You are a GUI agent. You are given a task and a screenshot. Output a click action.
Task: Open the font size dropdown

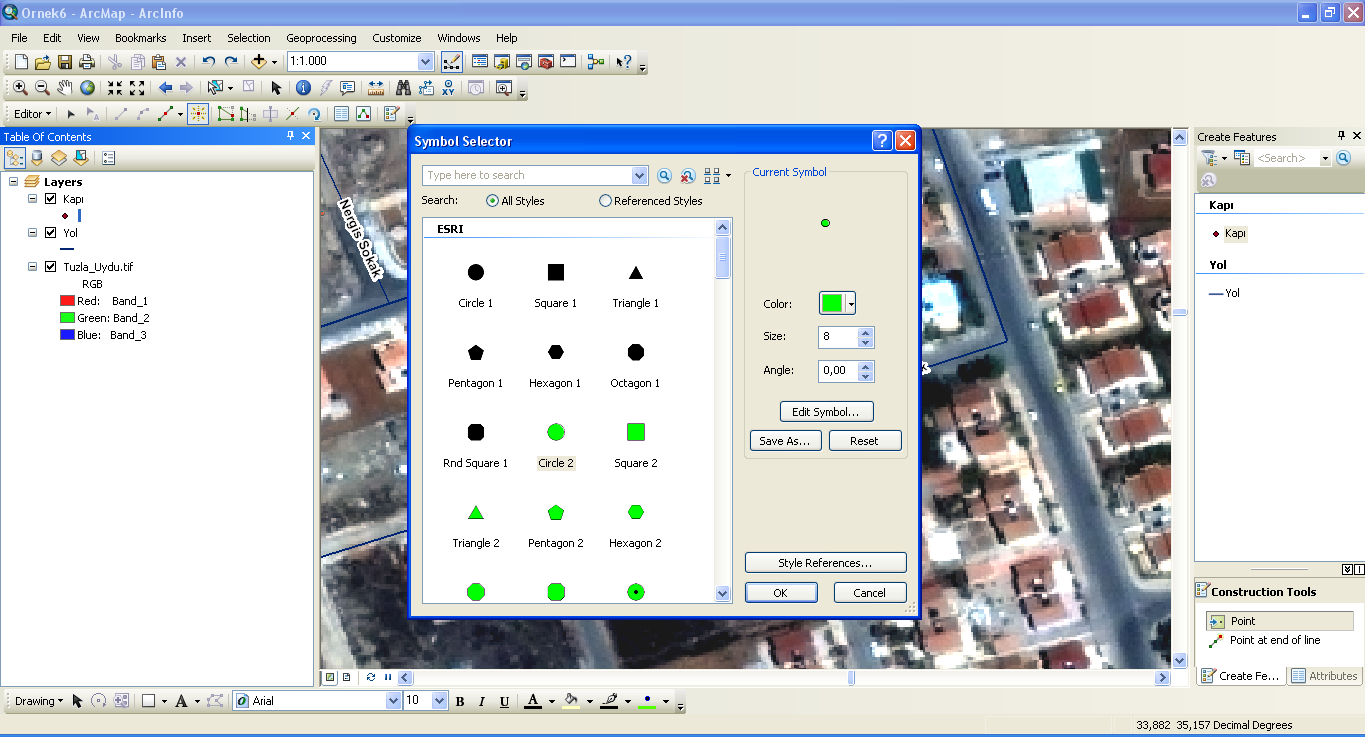(439, 701)
